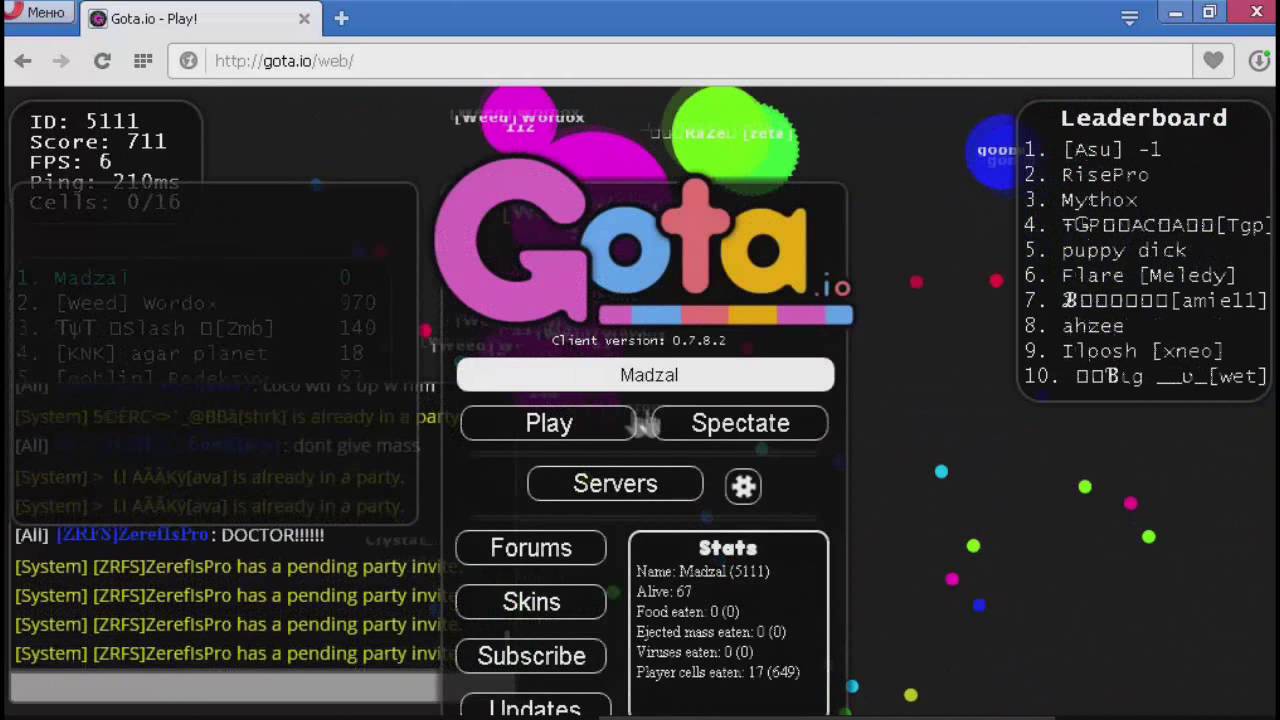Open the tab menu icon in title bar
This screenshot has width=1280, height=720.
[1130, 17]
